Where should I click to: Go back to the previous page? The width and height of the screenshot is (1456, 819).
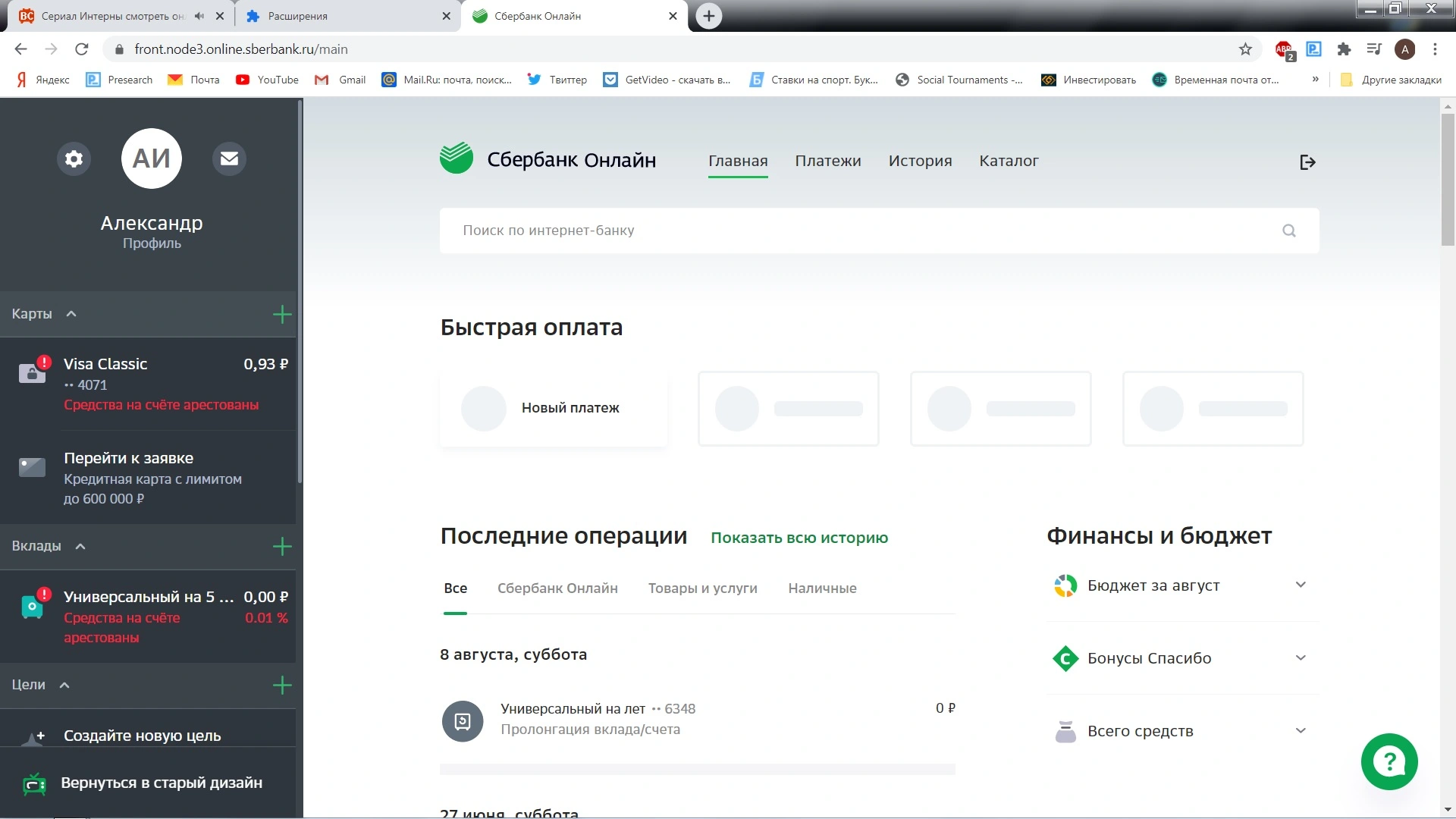[20, 49]
